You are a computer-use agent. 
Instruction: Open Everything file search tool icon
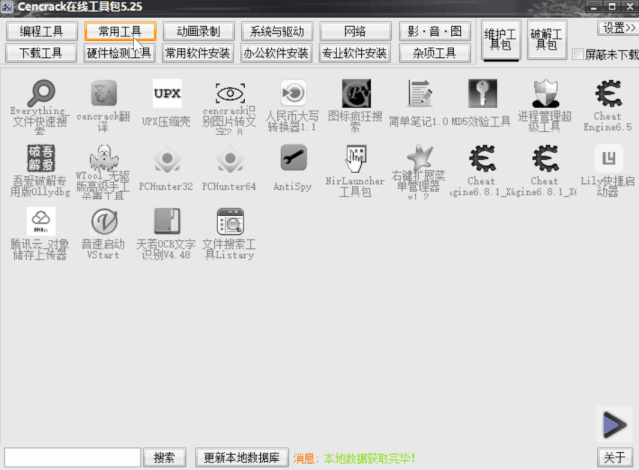[x=40, y=94]
